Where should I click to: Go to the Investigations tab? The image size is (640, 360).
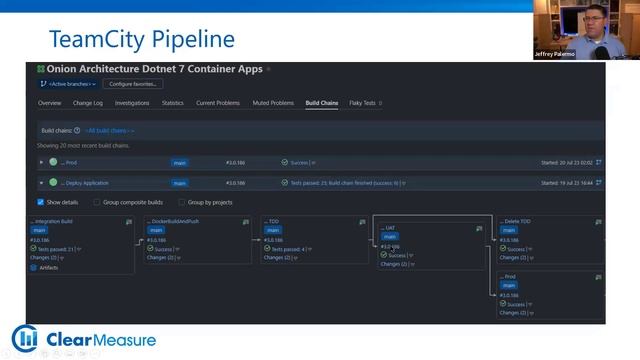pos(132,103)
